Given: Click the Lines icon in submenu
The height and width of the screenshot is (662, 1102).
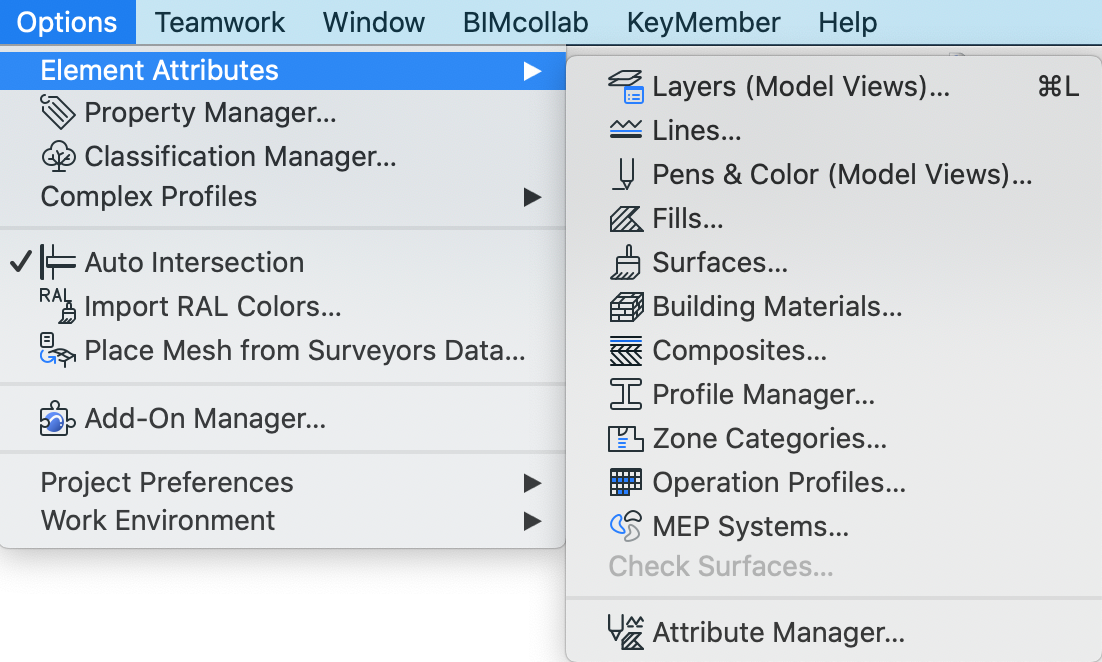Looking at the screenshot, I should point(625,130).
